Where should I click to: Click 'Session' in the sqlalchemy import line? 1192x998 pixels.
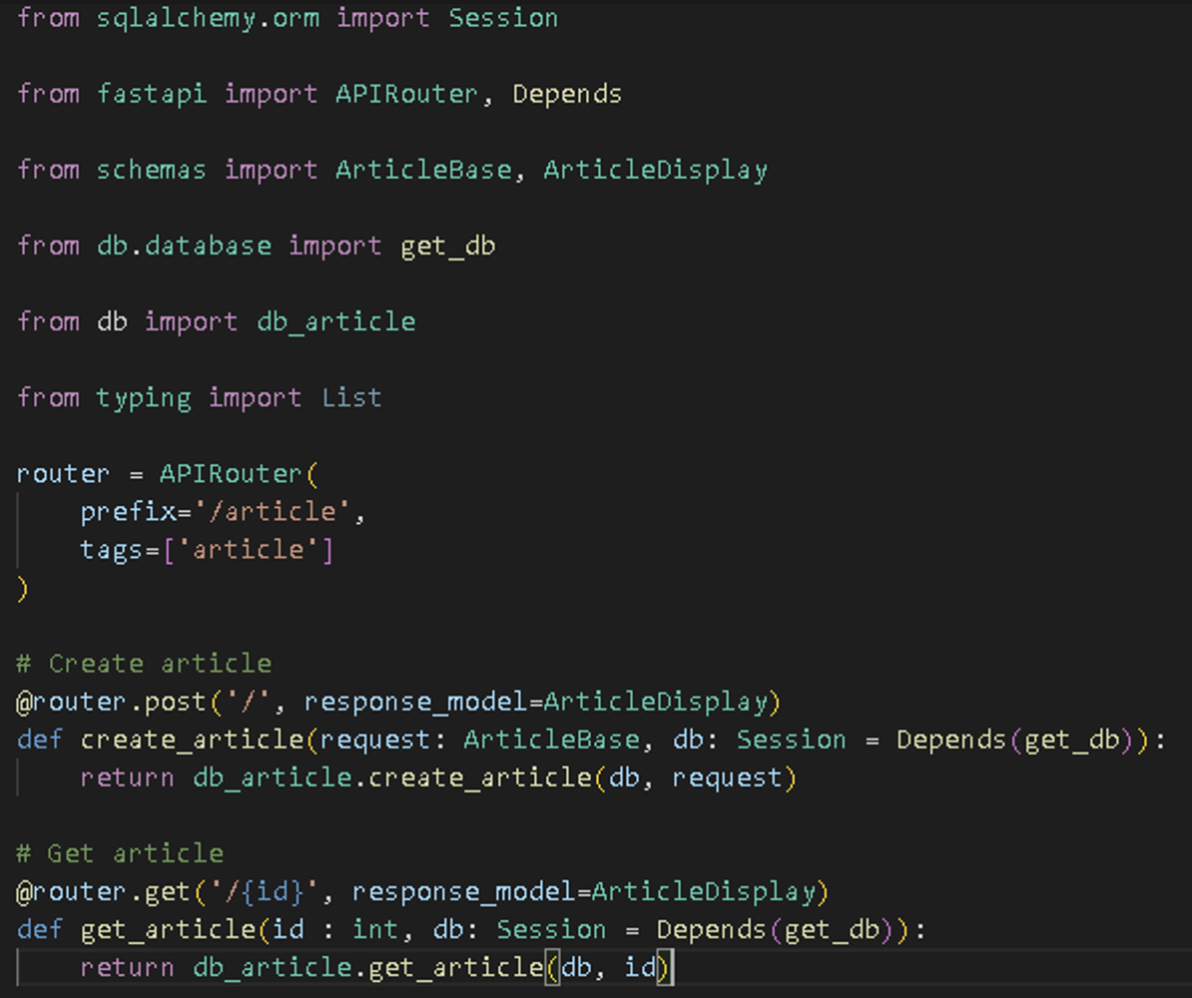pos(503,18)
